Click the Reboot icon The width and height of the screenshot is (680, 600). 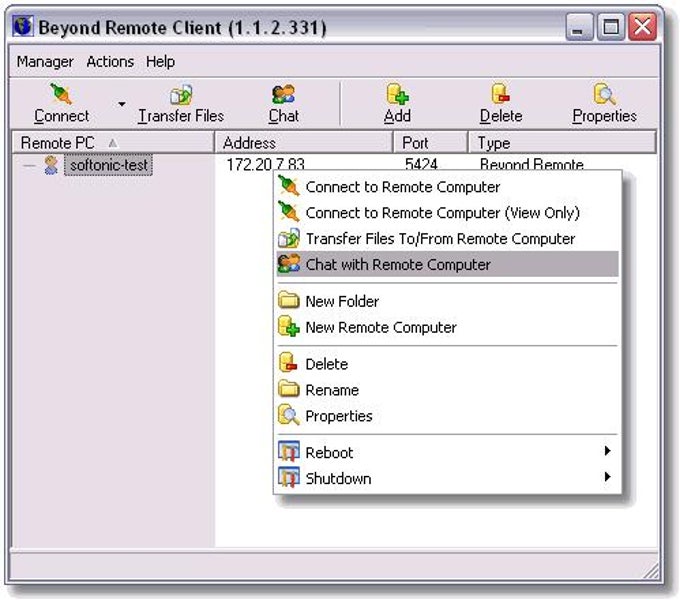[289, 452]
